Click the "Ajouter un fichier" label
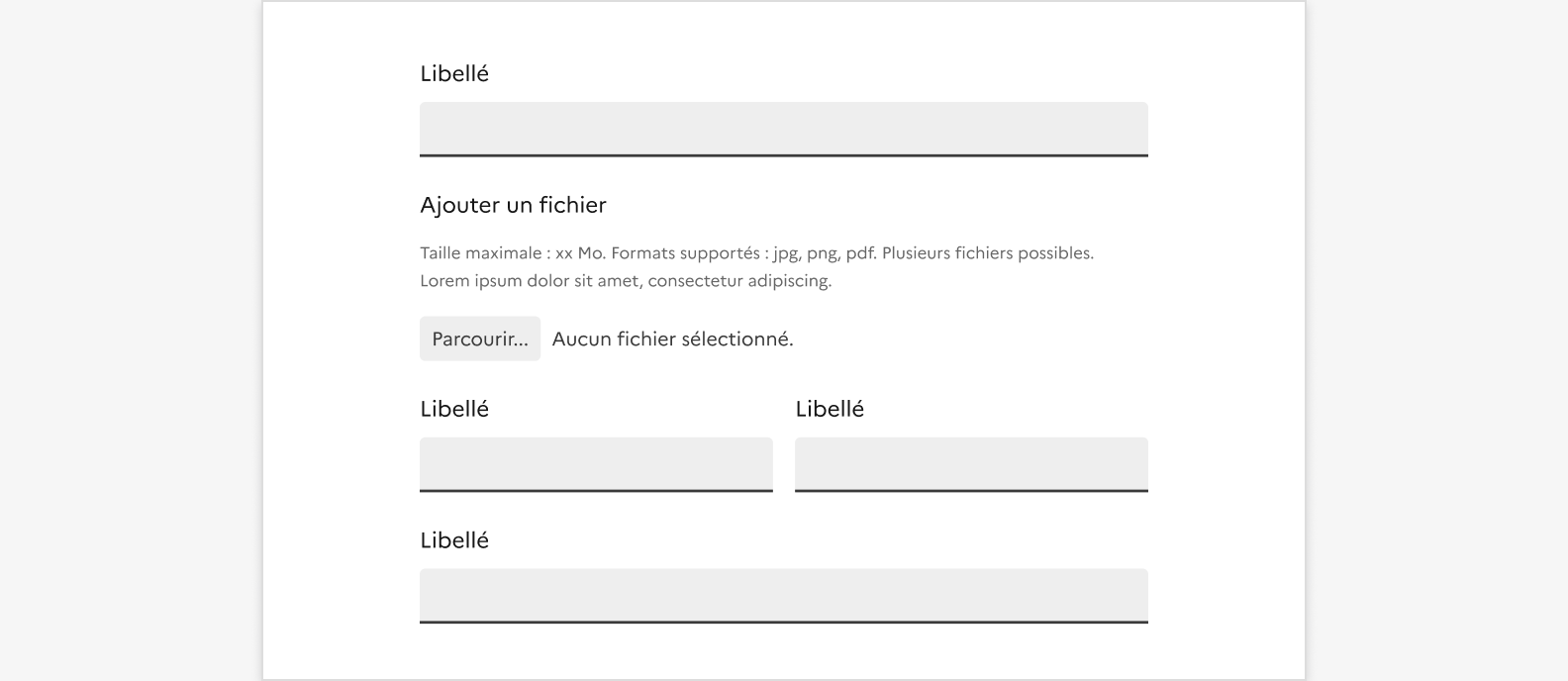 point(513,205)
